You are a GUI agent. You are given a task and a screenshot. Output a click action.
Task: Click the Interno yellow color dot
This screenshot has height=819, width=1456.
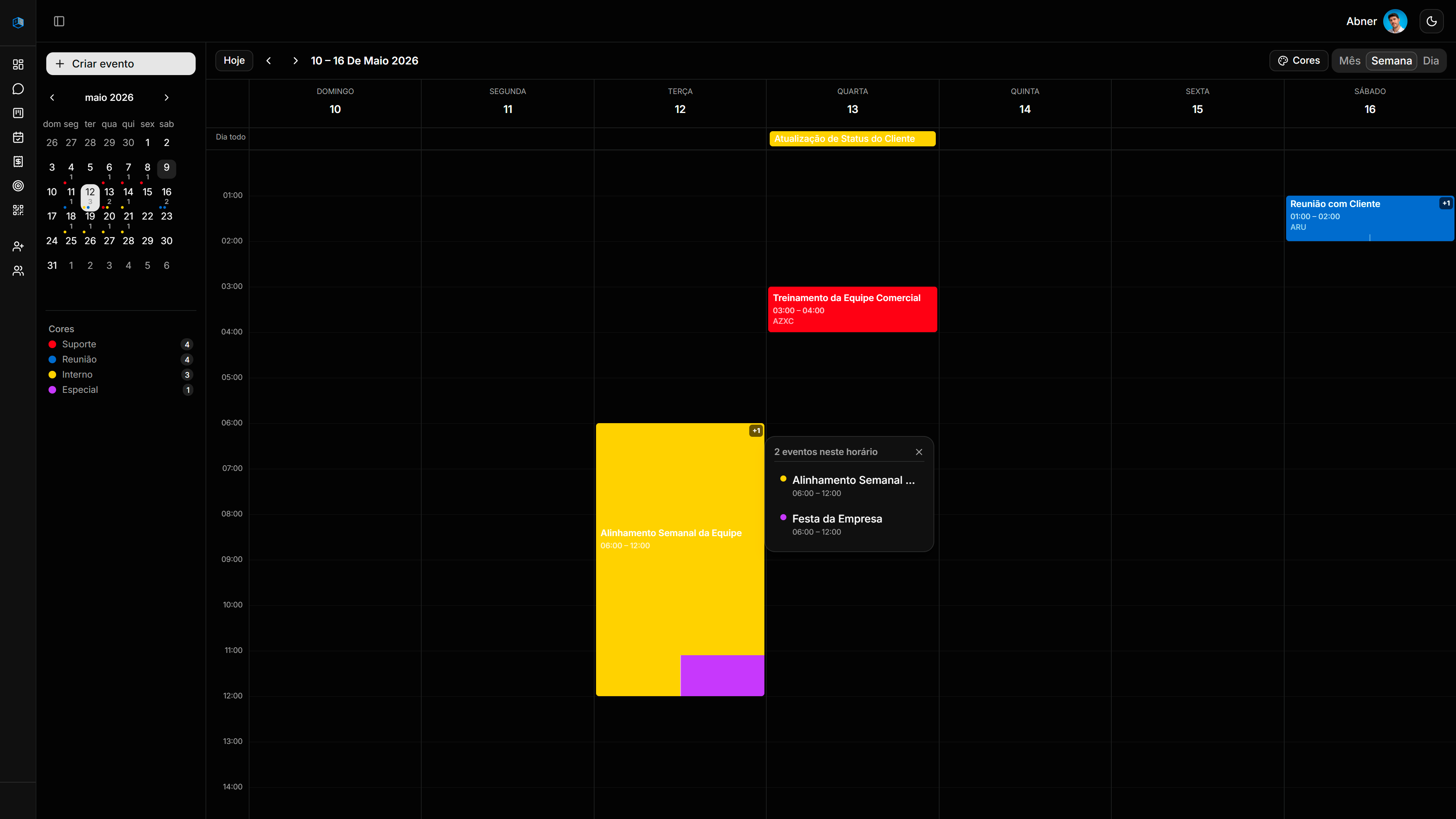click(x=53, y=375)
